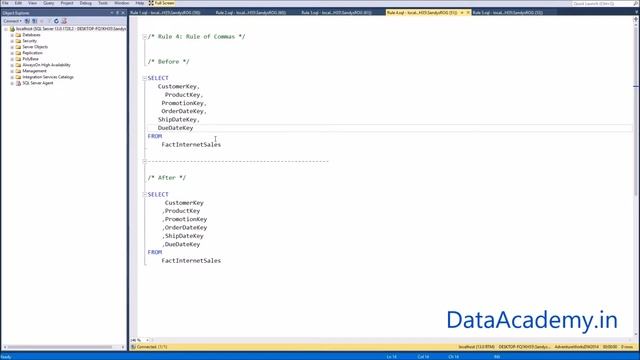
Task: Collapse the After SELECT statement block
Action: click(x=144, y=194)
